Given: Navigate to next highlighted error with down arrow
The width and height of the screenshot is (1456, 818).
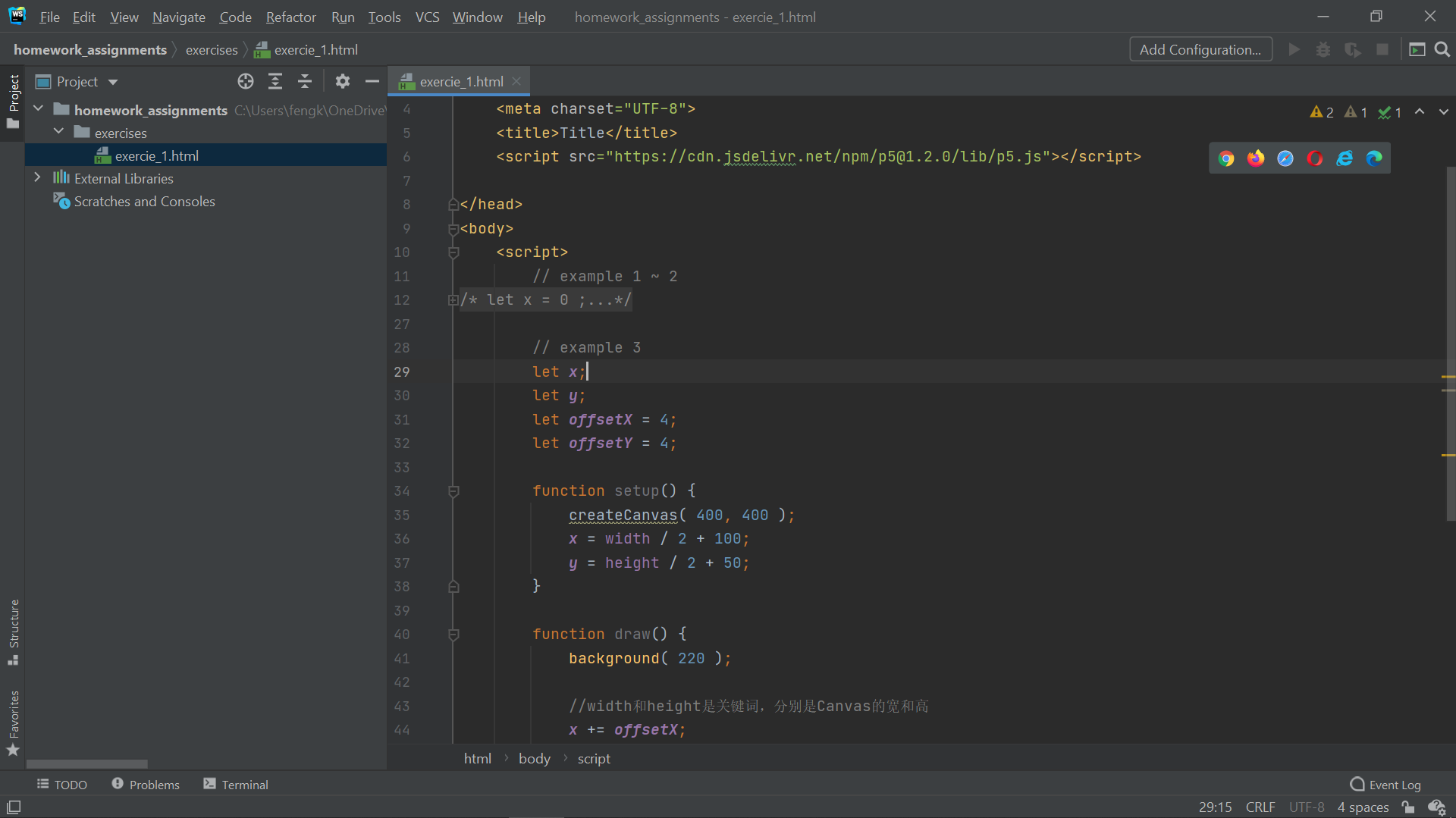Looking at the screenshot, I should pyautogui.click(x=1443, y=111).
